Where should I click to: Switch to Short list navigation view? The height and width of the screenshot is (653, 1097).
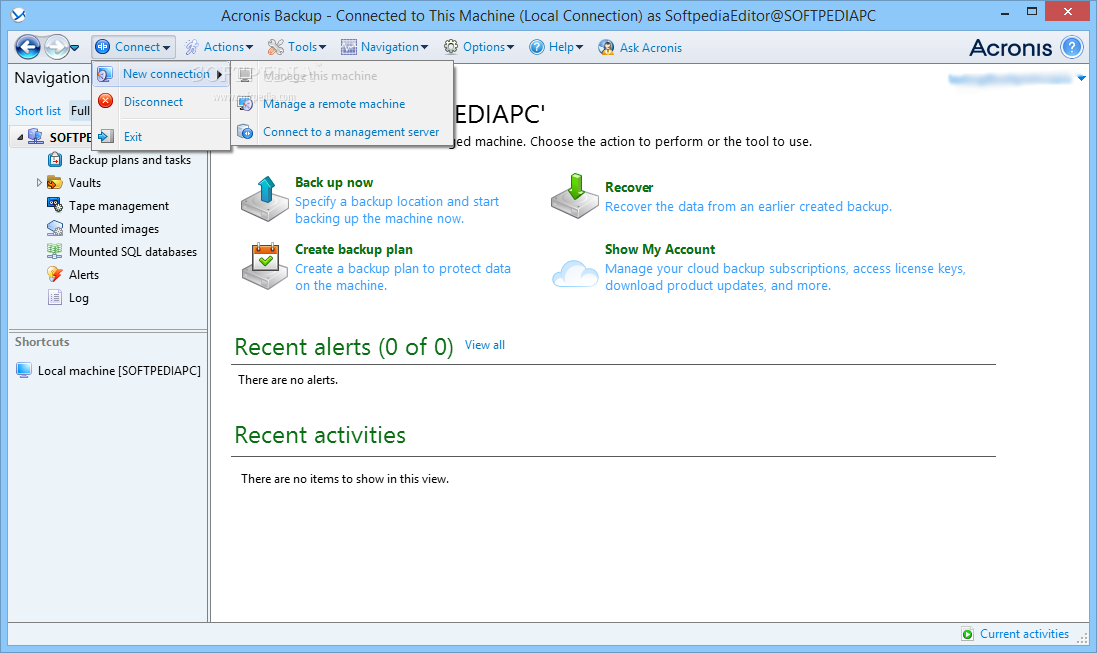(38, 111)
